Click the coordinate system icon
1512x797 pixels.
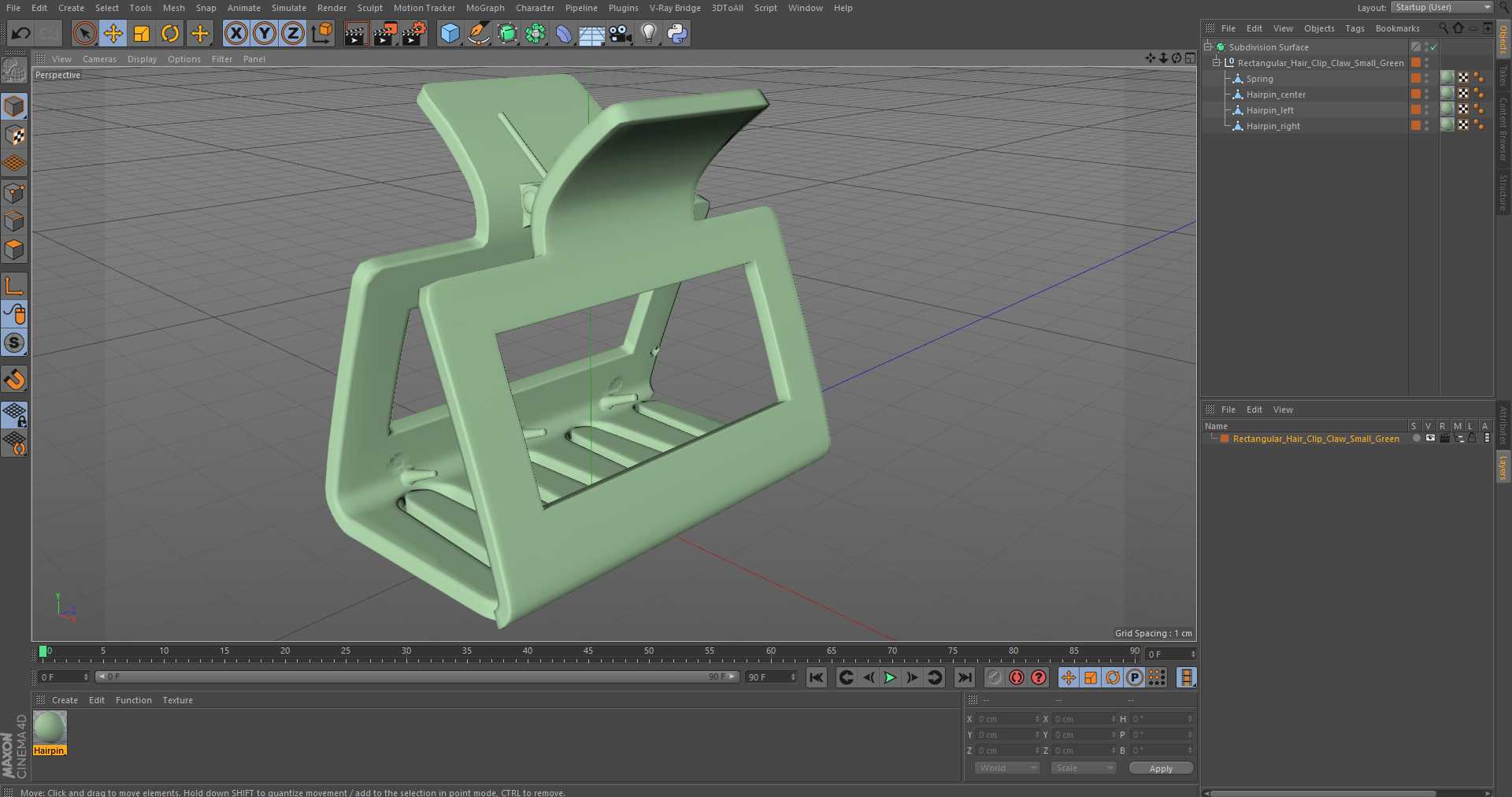322,33
